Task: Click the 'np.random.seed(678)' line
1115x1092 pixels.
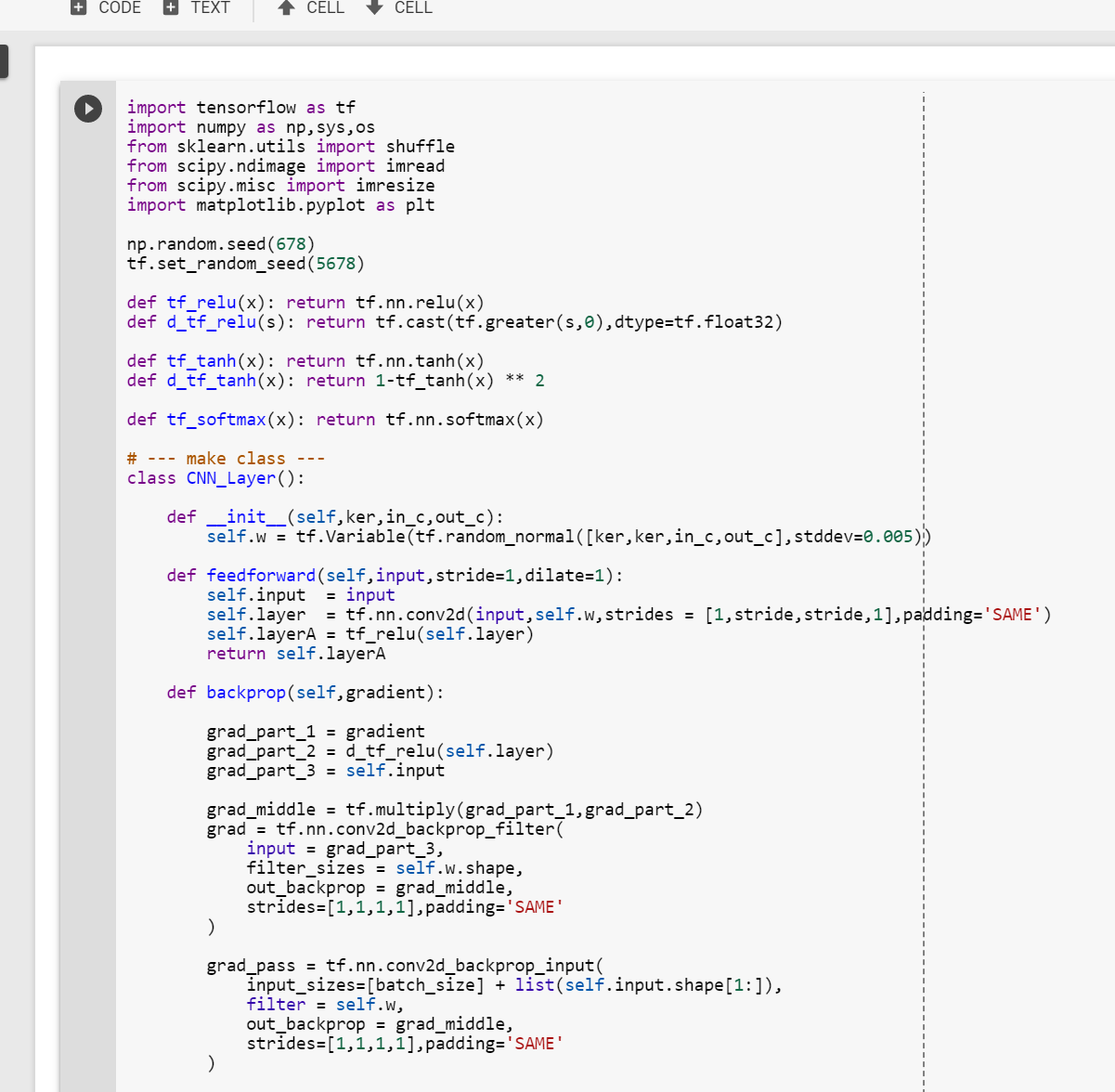Action: coord(221,244)
